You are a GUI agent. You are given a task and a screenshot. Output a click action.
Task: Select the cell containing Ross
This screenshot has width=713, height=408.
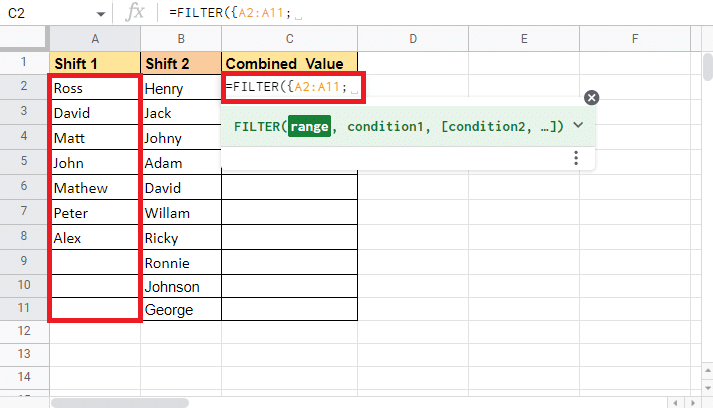(95, 88)
